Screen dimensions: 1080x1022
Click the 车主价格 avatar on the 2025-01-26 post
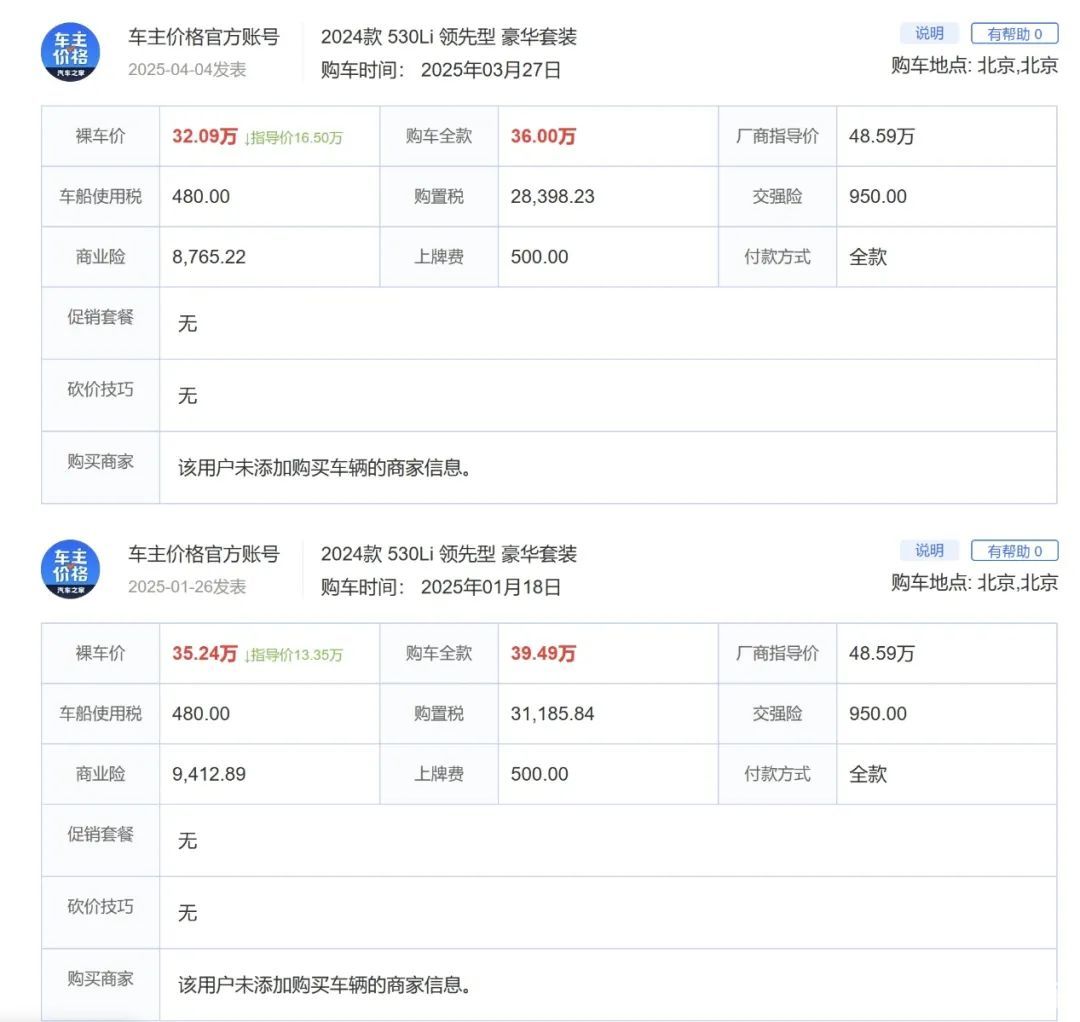coord(70,569)
